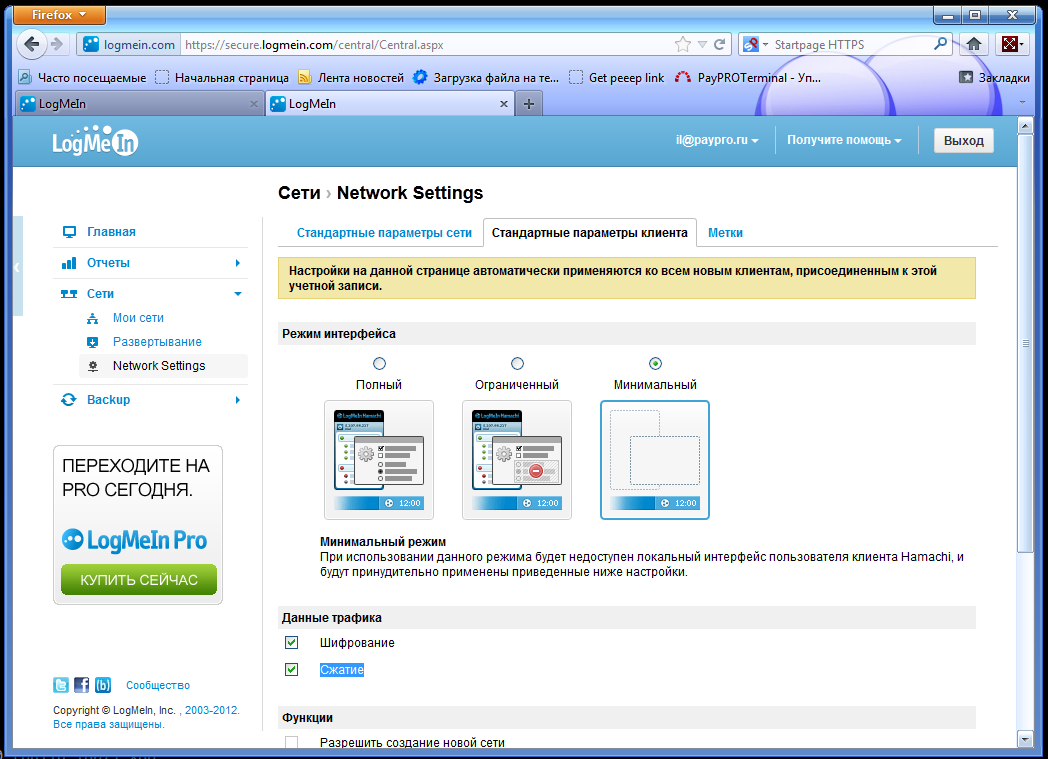Open a new tab with plus button
Screen dimensions: 1048x759
tap(529, 104)
